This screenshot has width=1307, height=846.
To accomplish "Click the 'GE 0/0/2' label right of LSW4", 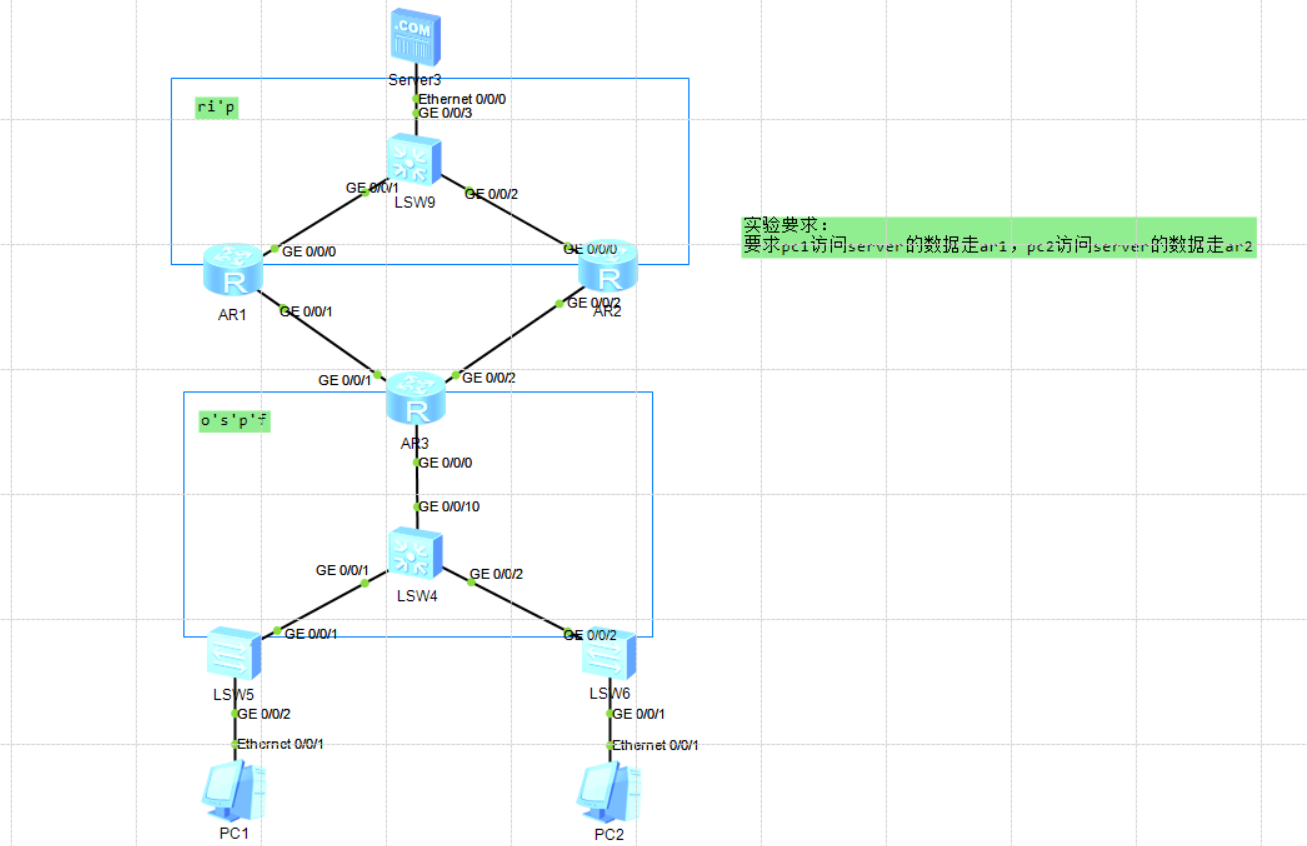I will click(x=496, y=574).
